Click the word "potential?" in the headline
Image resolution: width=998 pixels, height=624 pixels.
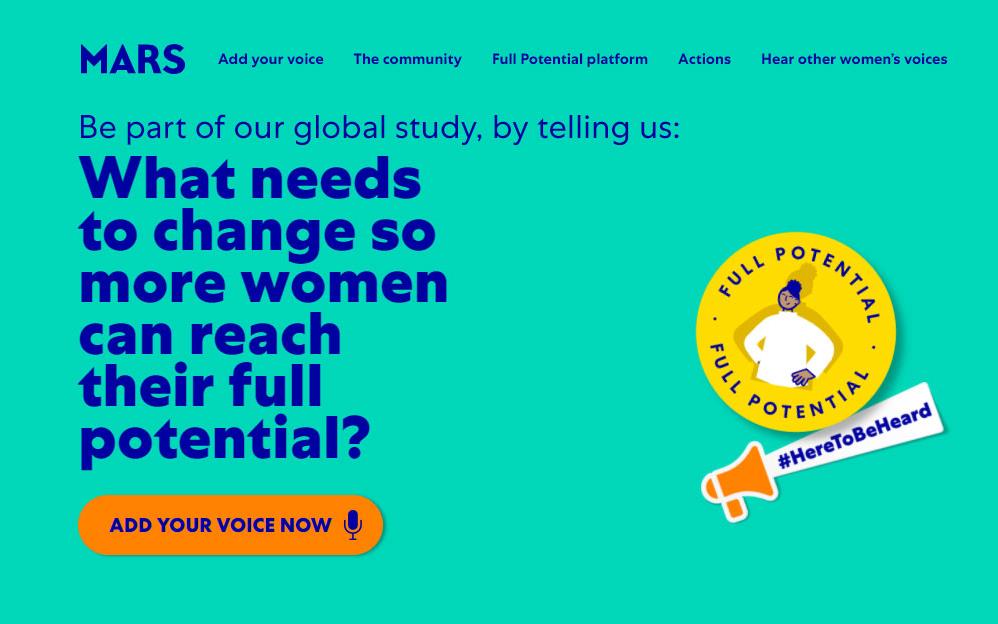coord(225,441)
